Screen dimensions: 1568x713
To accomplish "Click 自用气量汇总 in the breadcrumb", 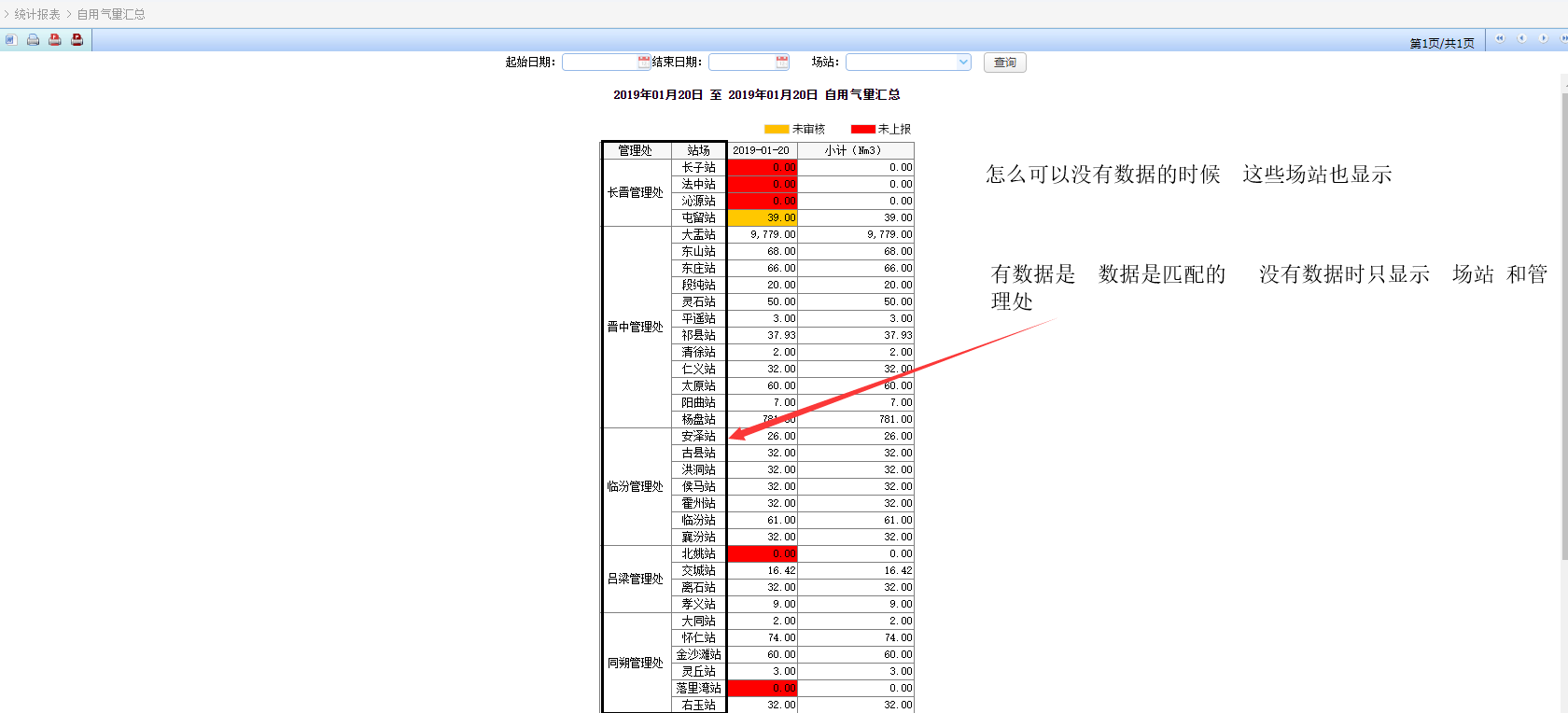I will click(x=111, y=14).
